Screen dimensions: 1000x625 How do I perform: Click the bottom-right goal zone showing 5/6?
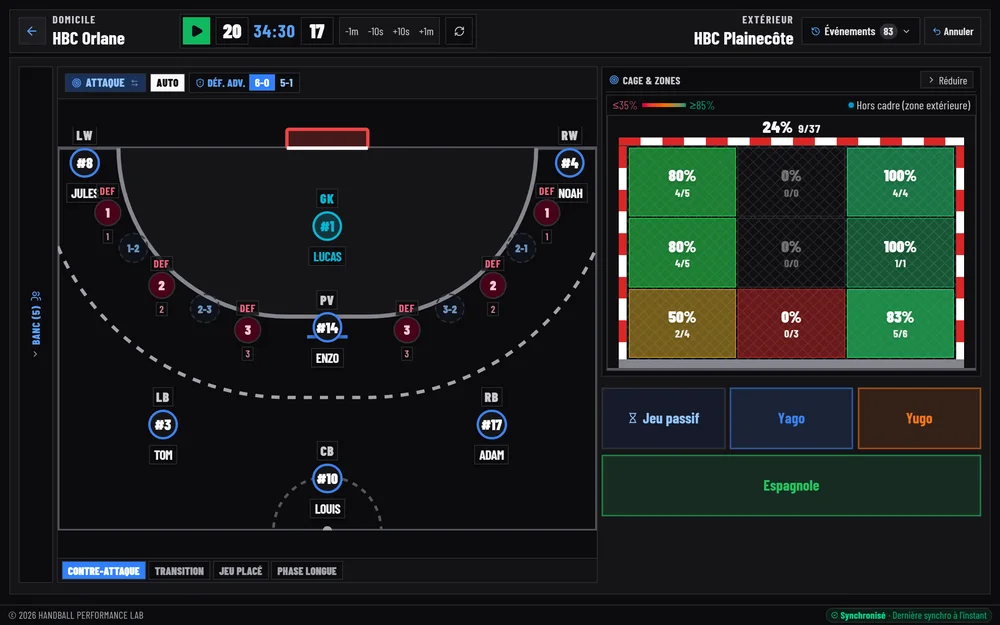click(x=900, y=323)
